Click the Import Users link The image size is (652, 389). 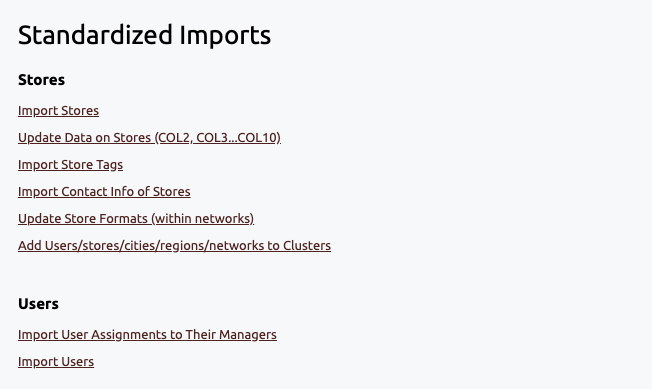click(x=56, y=362)
